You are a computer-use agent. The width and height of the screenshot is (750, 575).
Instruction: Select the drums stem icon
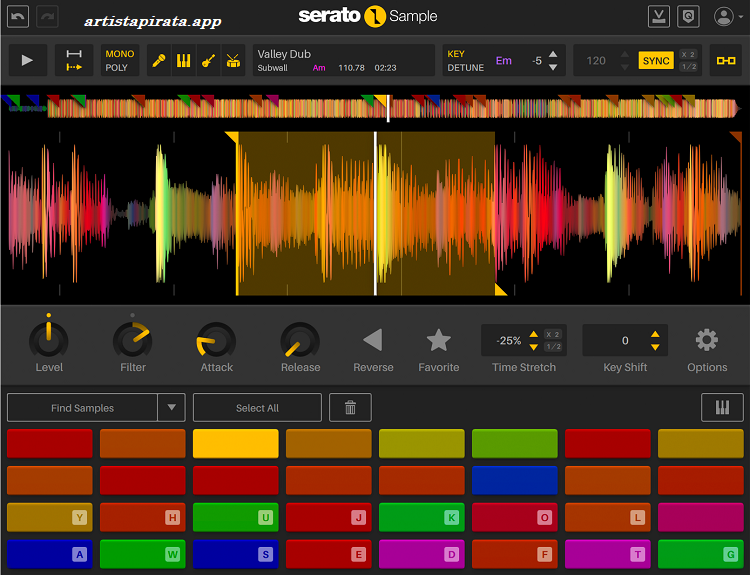233,60
